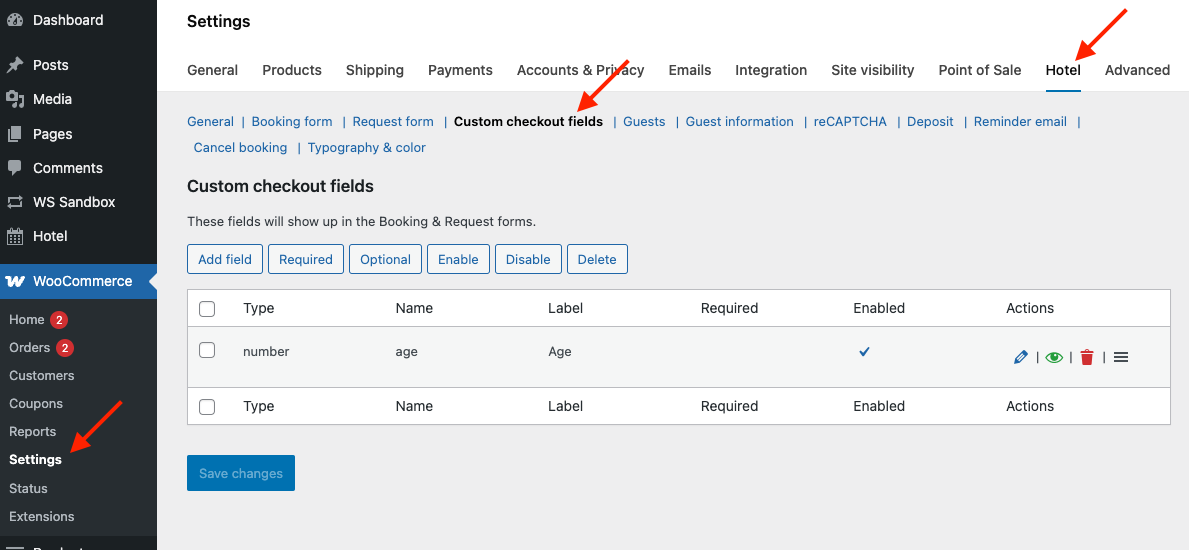1189x550 pixels.
Task: Delete age field using red trash icon
Action: point(1087,357)
